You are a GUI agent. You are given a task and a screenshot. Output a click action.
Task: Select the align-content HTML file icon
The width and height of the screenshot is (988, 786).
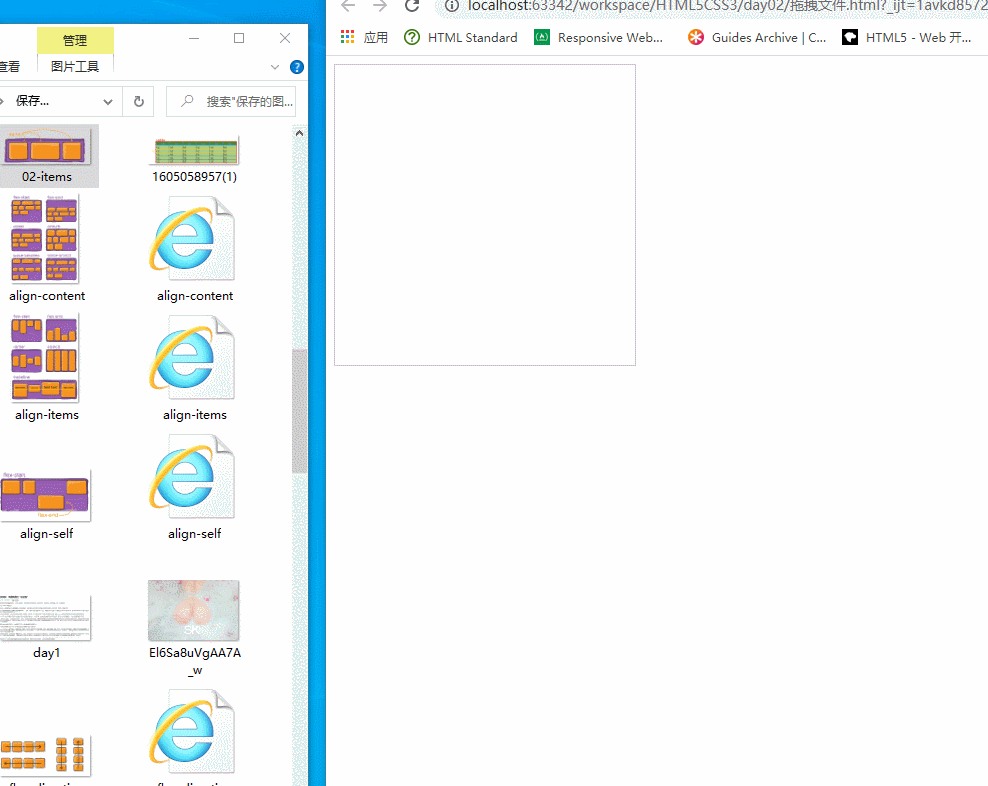tap(192, 239)
